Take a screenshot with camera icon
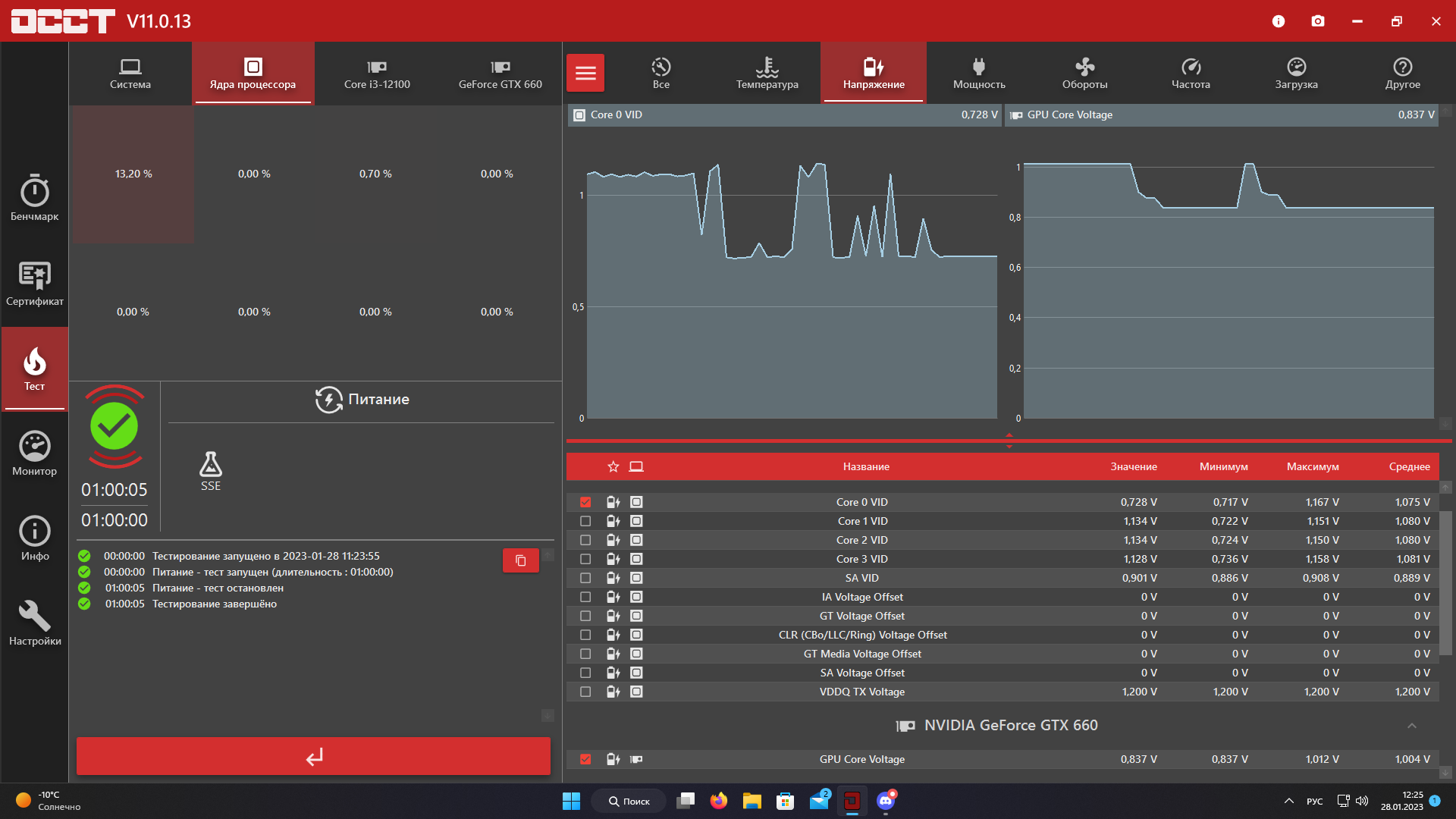This screenshot has height=819, width=1456. click(1318, 21)
